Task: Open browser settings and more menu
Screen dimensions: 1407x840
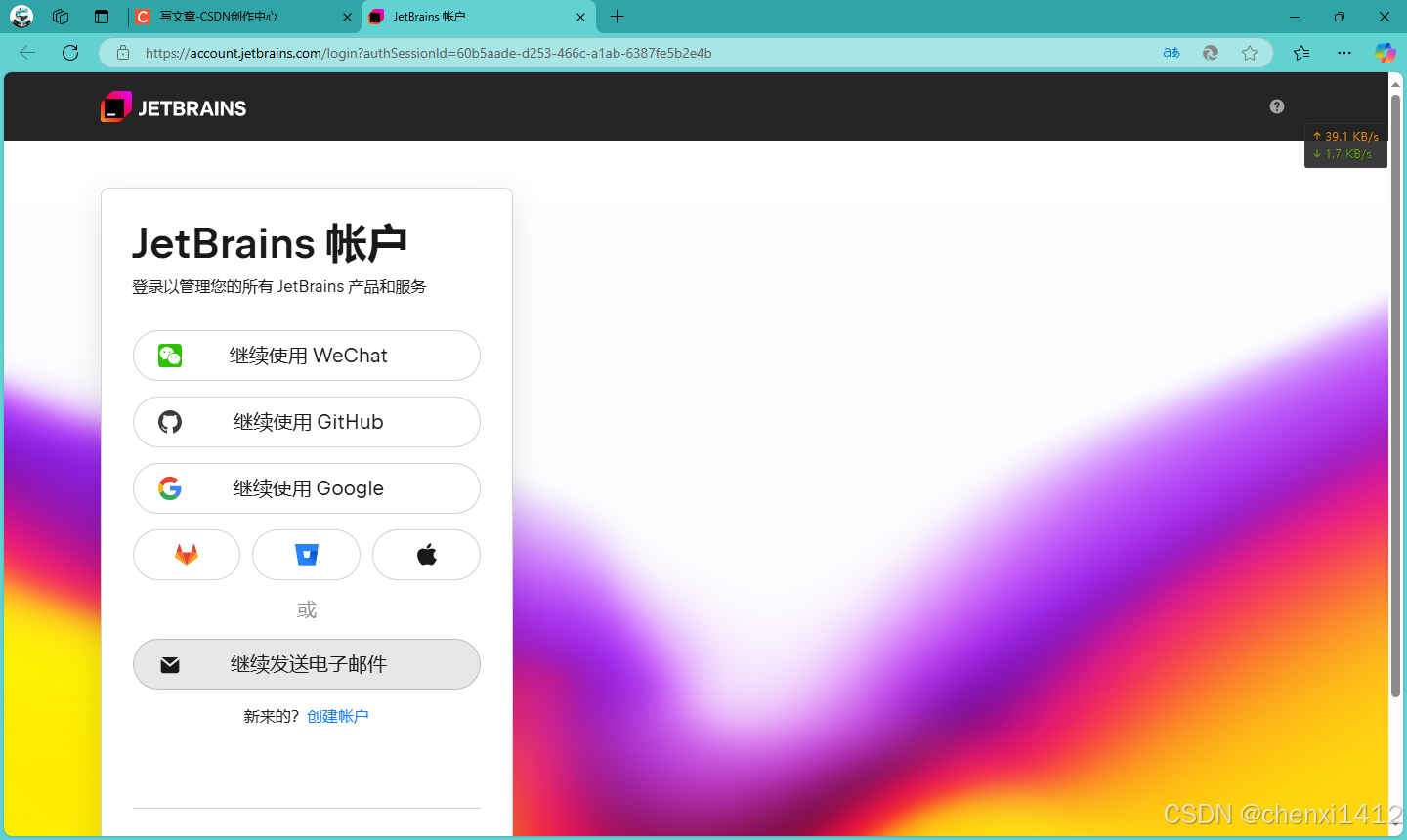Action: tap(1344, 53)
